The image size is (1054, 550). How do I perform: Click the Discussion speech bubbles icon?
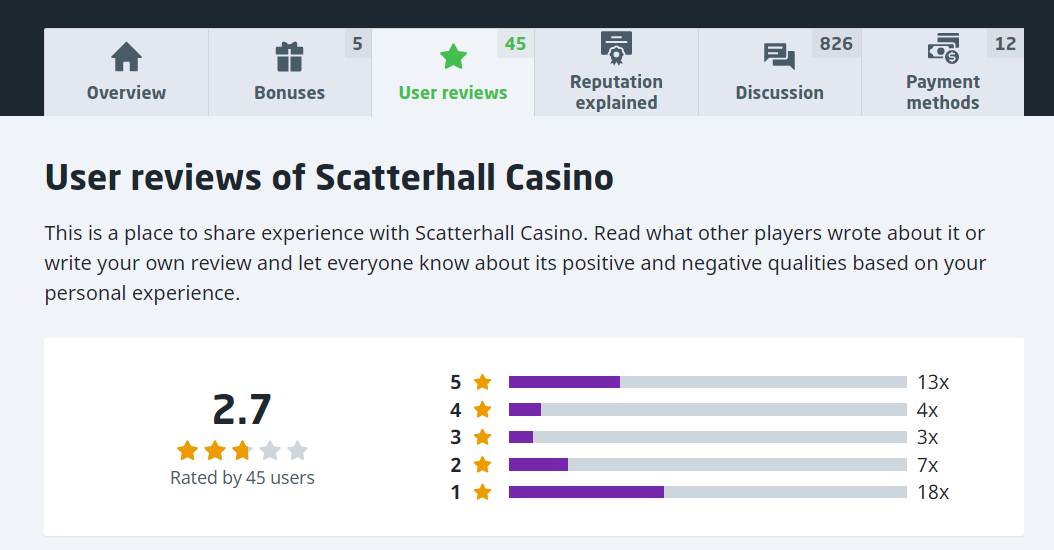pyautogui.click(x=779, y=56)
